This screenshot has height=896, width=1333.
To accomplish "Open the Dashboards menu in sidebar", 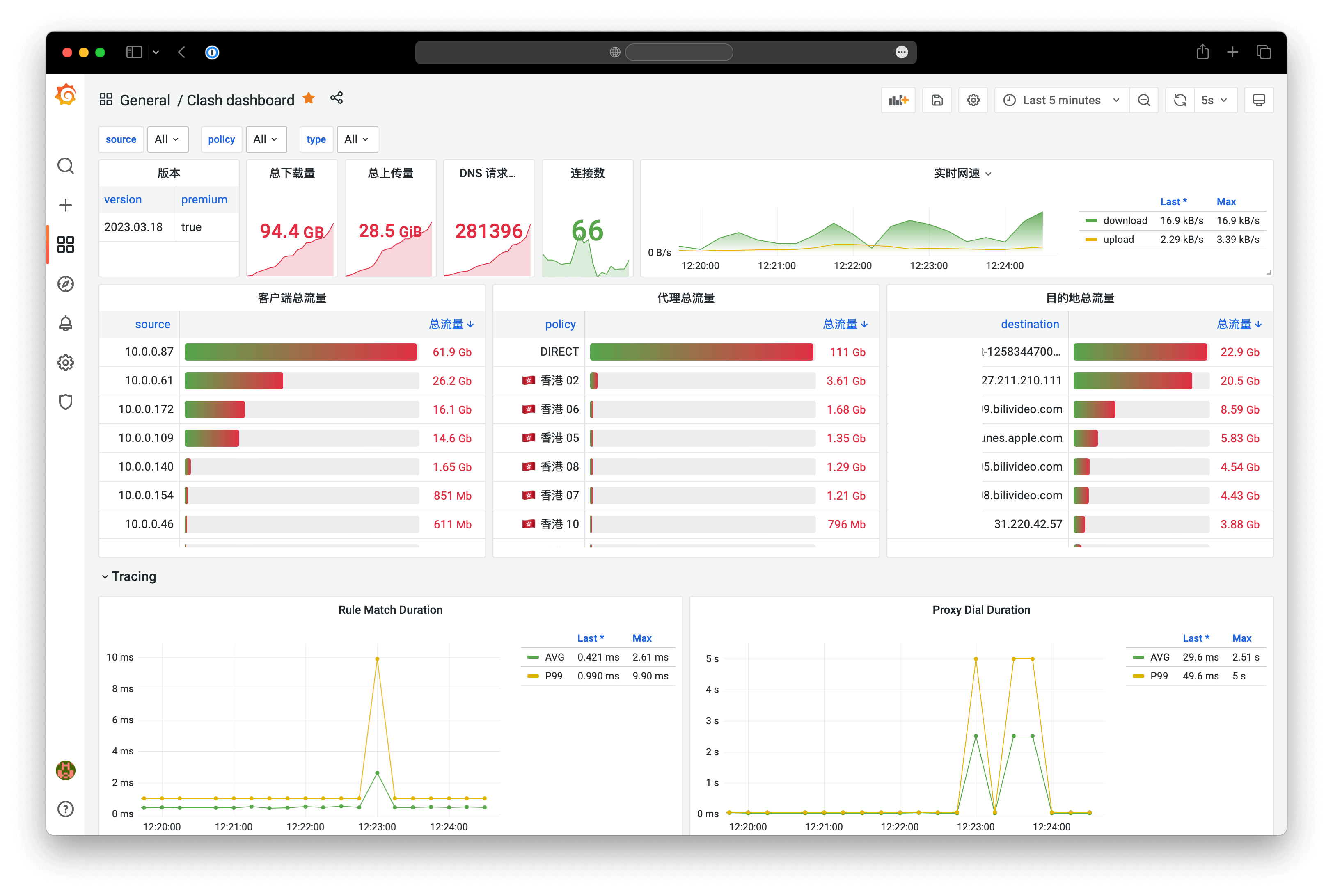I will (x=66, y=245).
